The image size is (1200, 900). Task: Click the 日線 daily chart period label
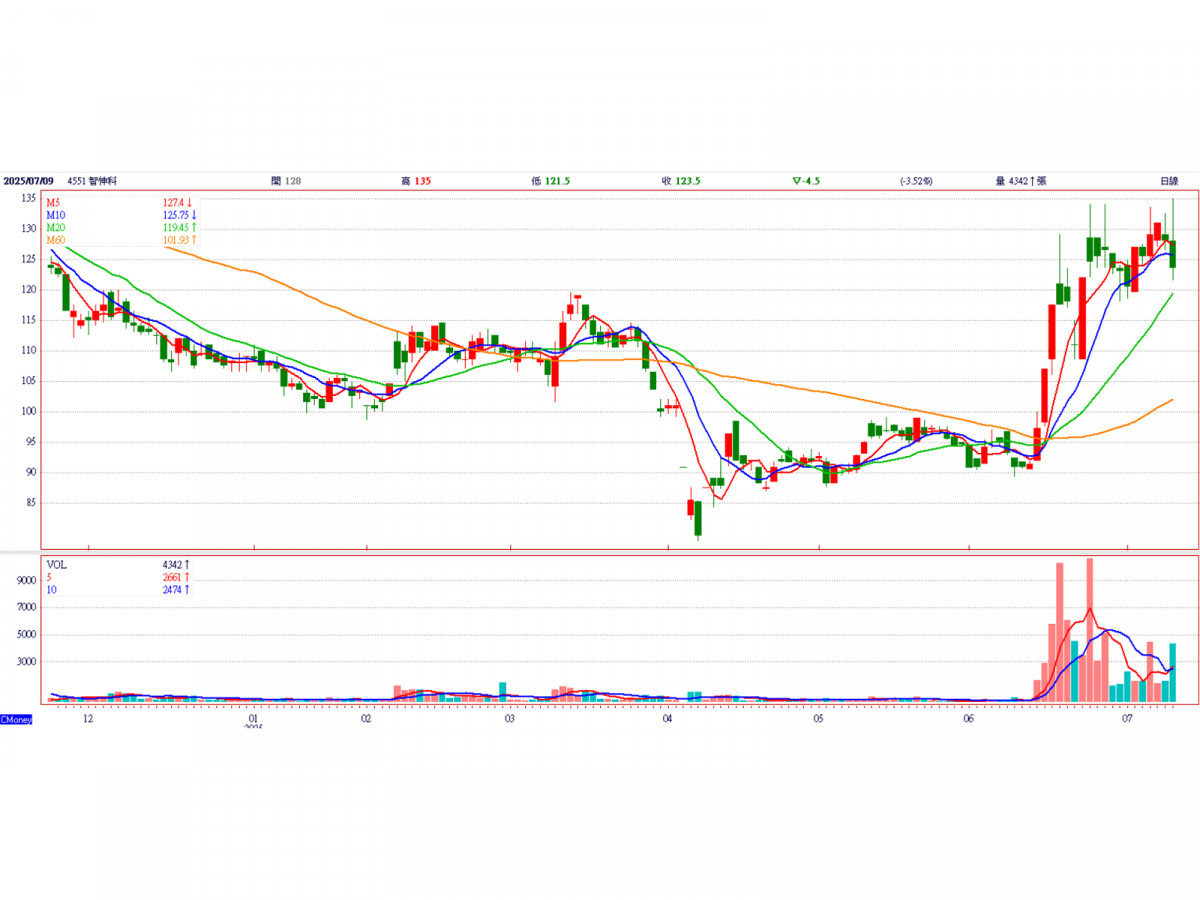tap(1168, 181)
